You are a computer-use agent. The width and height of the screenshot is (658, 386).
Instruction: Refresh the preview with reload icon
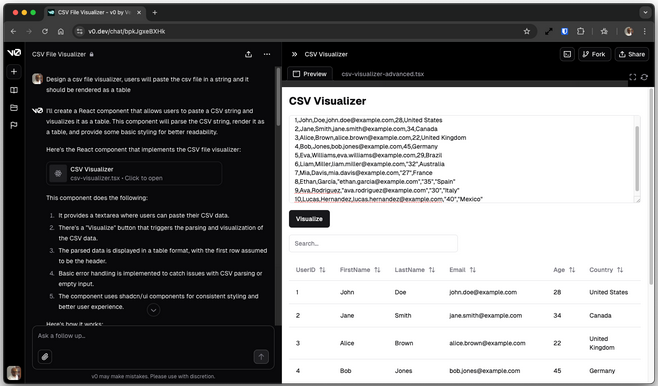click(644, 77)
